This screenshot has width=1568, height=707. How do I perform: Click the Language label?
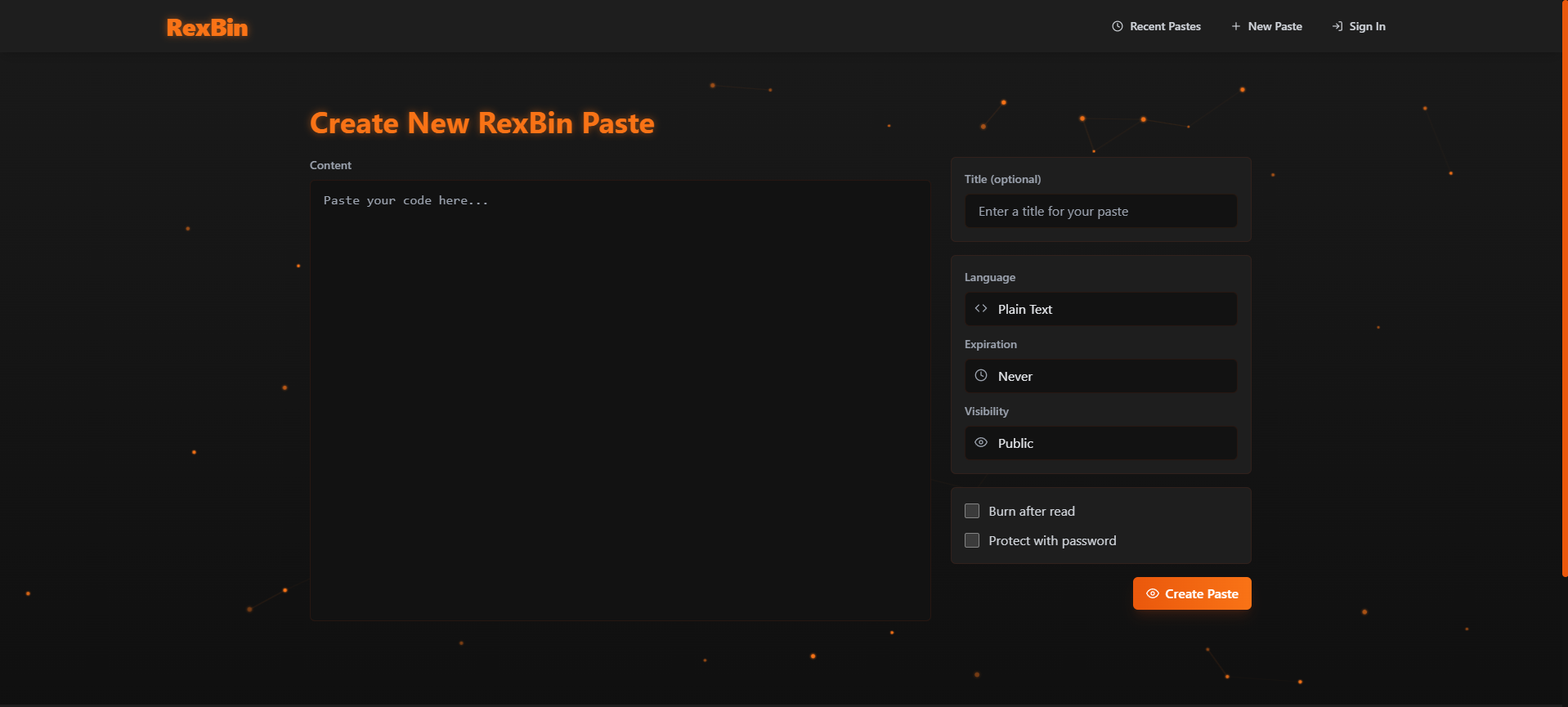pyautogui.click(x=990, y=277)
